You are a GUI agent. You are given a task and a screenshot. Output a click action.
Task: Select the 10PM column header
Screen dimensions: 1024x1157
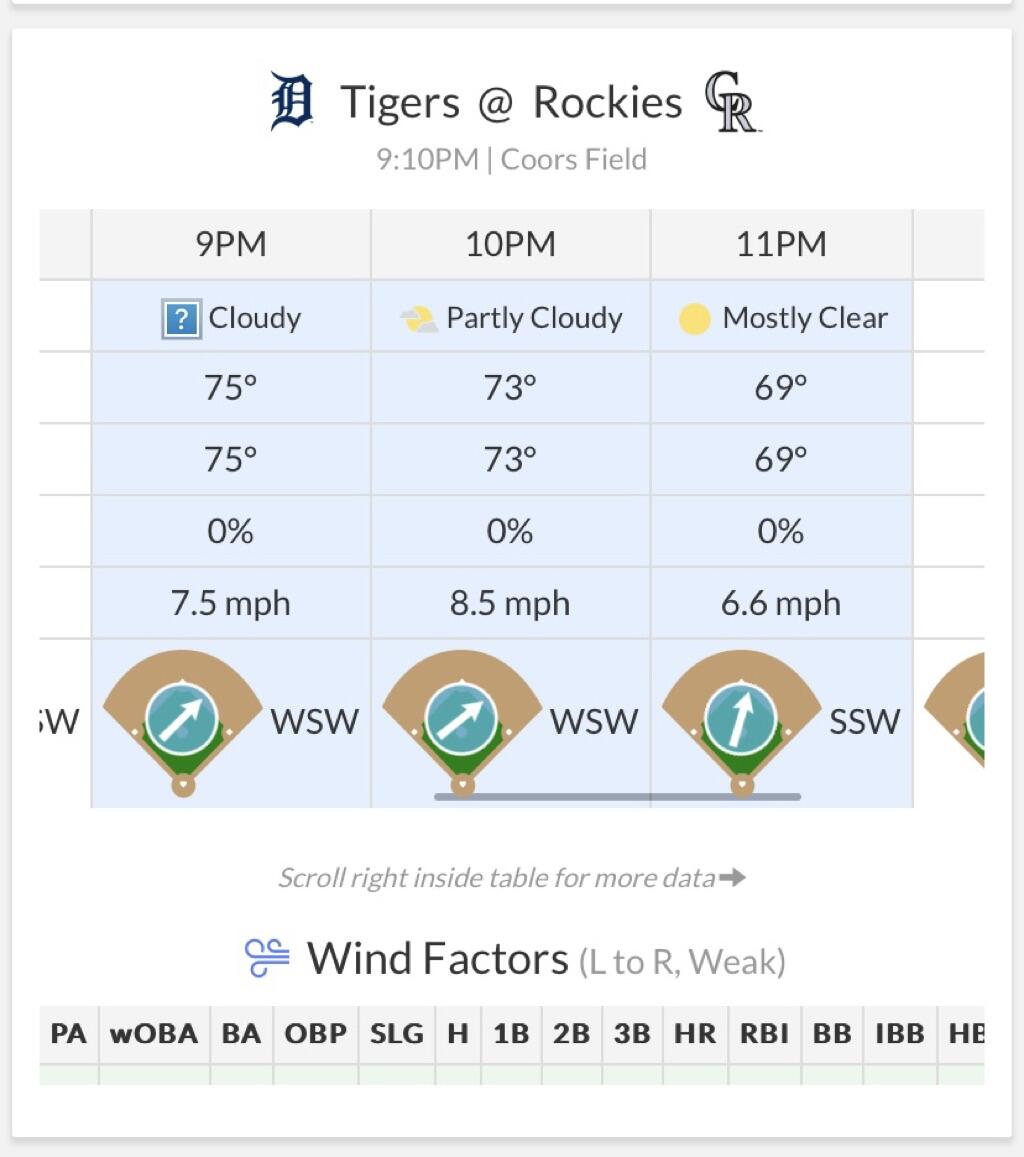pos(511,244)
